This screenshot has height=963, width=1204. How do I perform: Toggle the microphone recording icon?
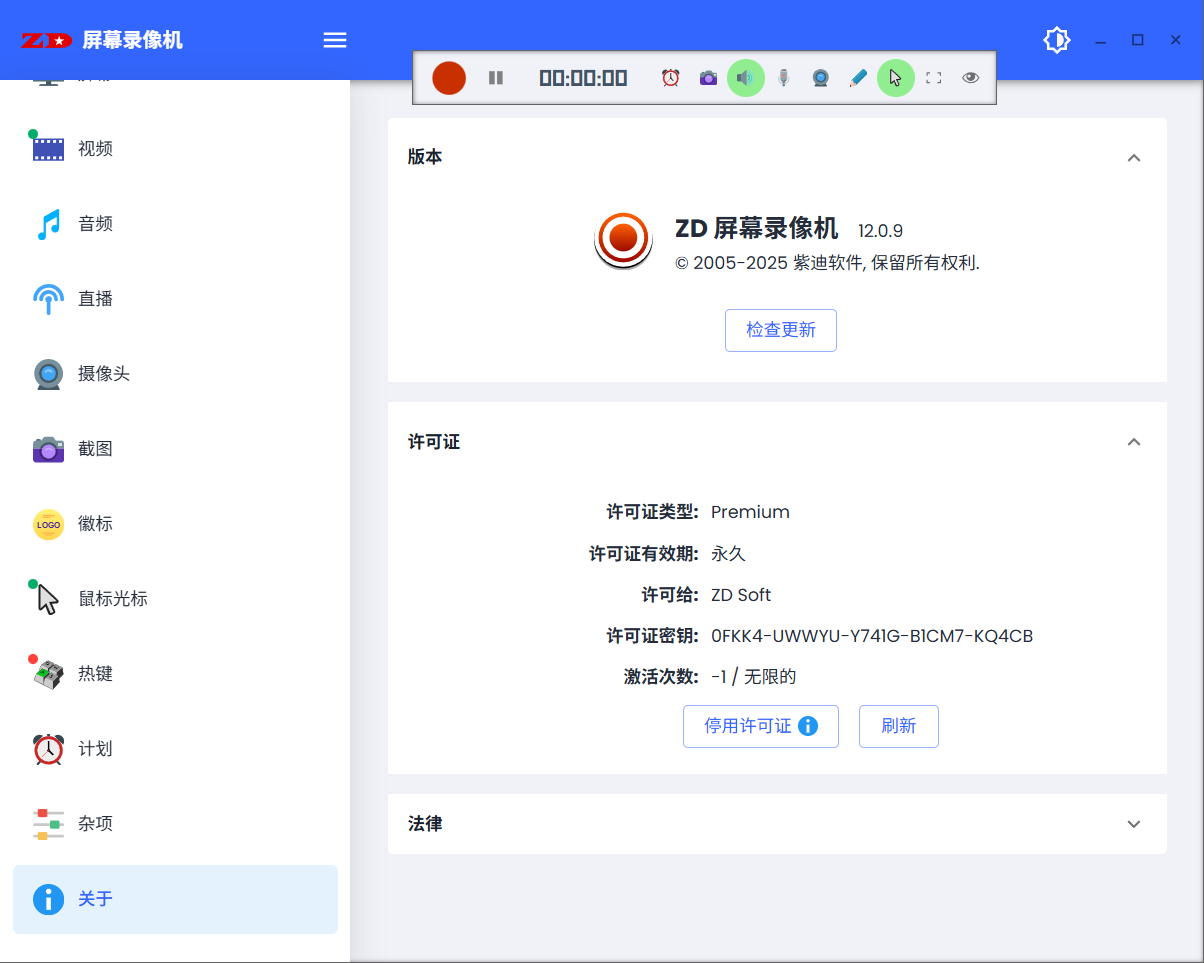click(x=783, y=78)
